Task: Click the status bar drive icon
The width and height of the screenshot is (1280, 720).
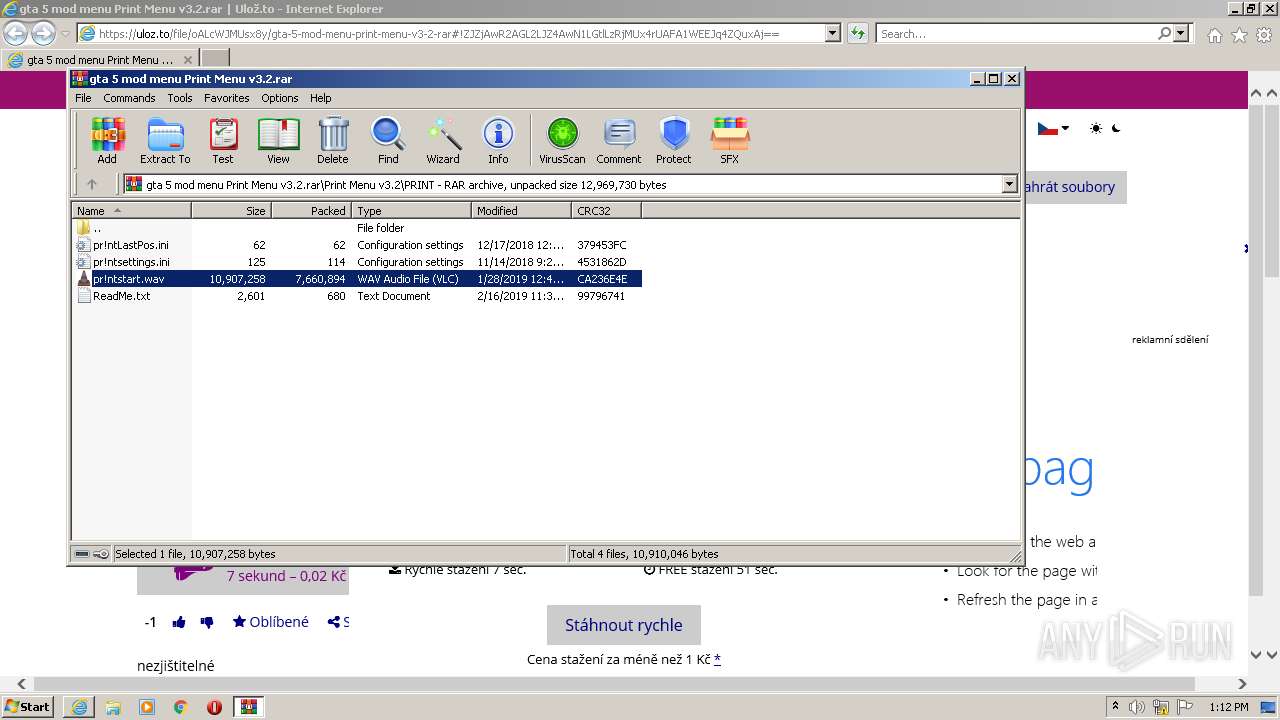Action: [x=82, y=554]
